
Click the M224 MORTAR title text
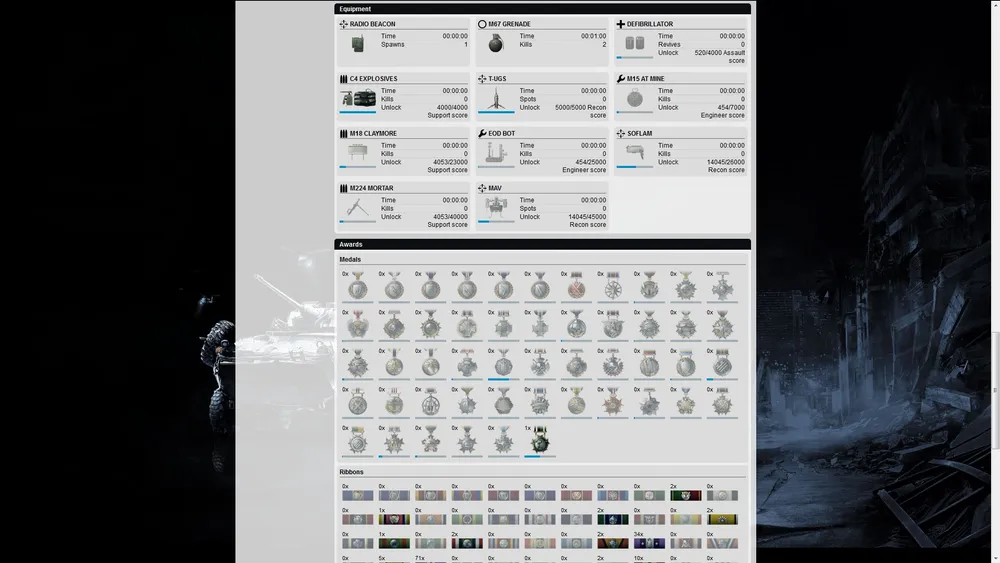tap(371, 188)
